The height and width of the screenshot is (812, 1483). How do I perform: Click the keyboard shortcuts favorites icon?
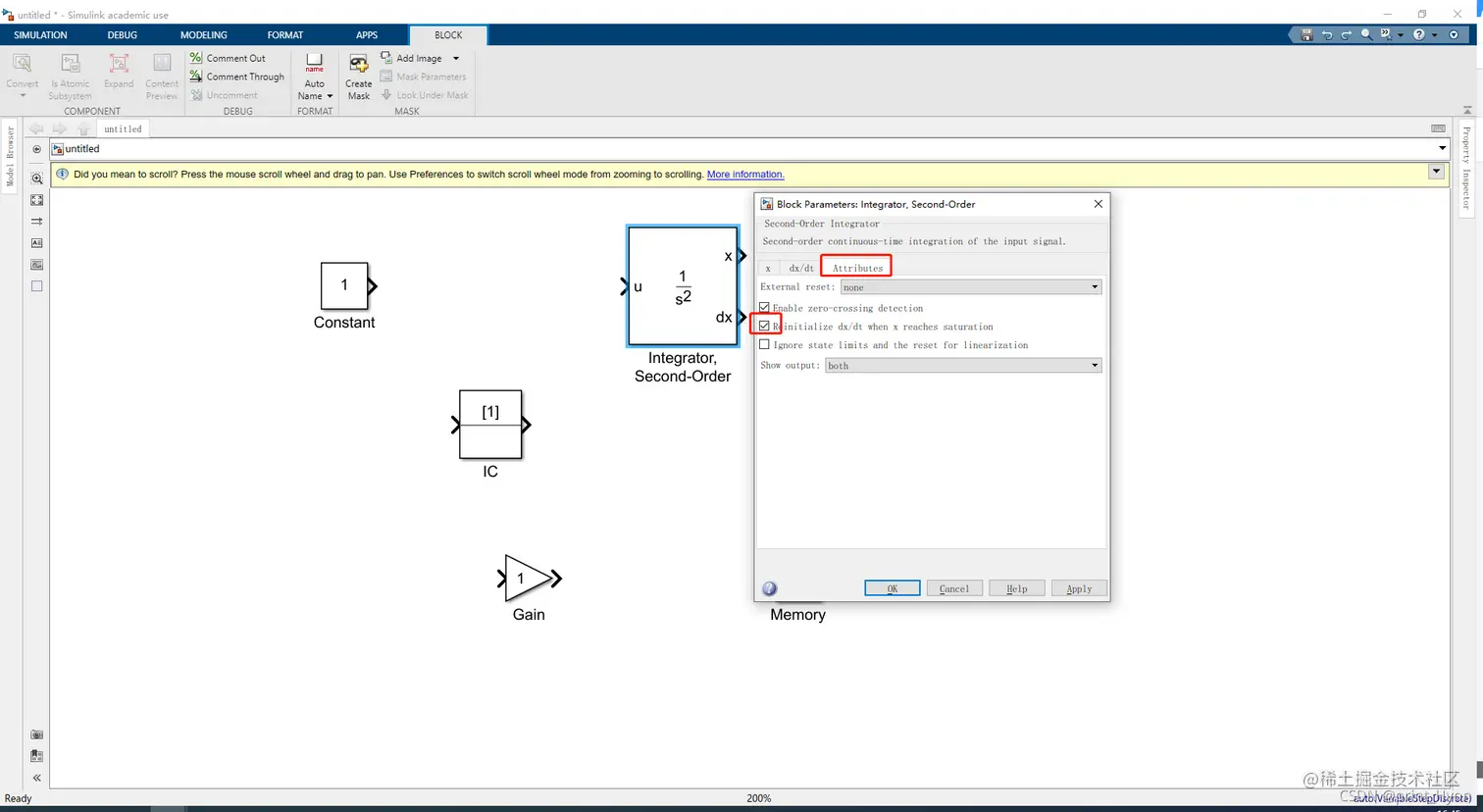point(1386,34)
